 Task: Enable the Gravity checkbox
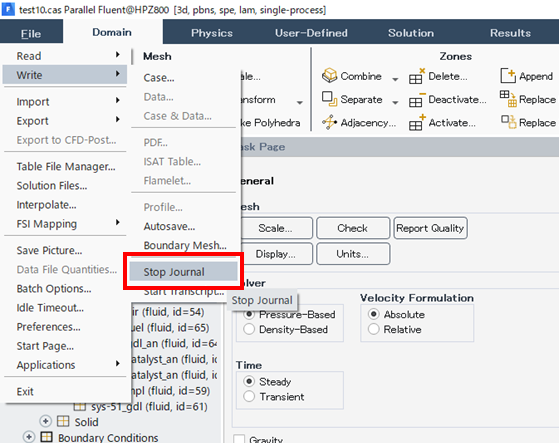pos(239,439)
